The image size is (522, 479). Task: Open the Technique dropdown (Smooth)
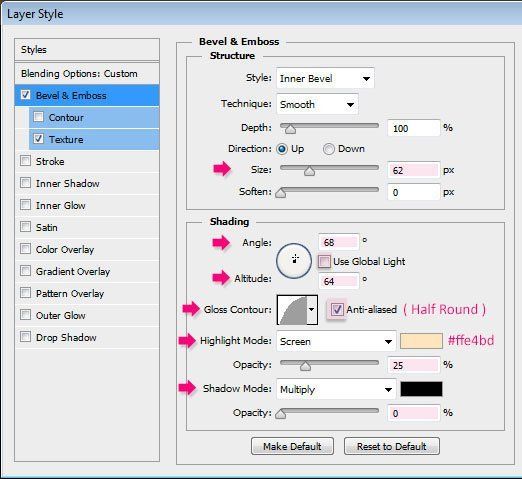tap(317, 104)
